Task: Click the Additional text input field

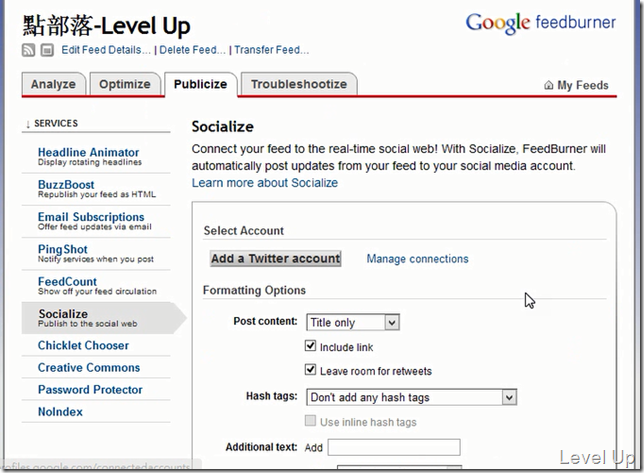Action: (394, 447)
